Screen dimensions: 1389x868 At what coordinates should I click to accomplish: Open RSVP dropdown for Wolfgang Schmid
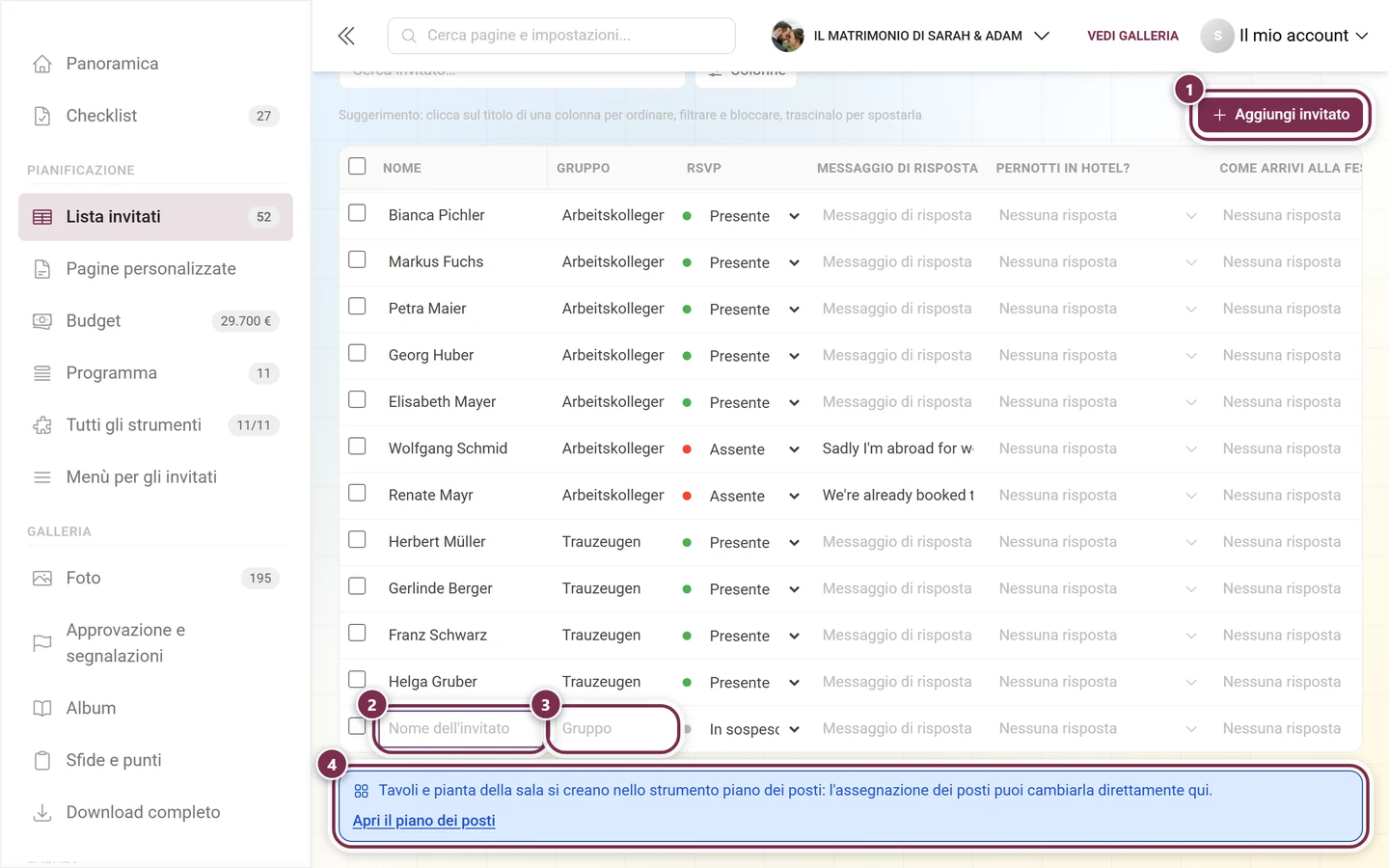coord(754,449)
